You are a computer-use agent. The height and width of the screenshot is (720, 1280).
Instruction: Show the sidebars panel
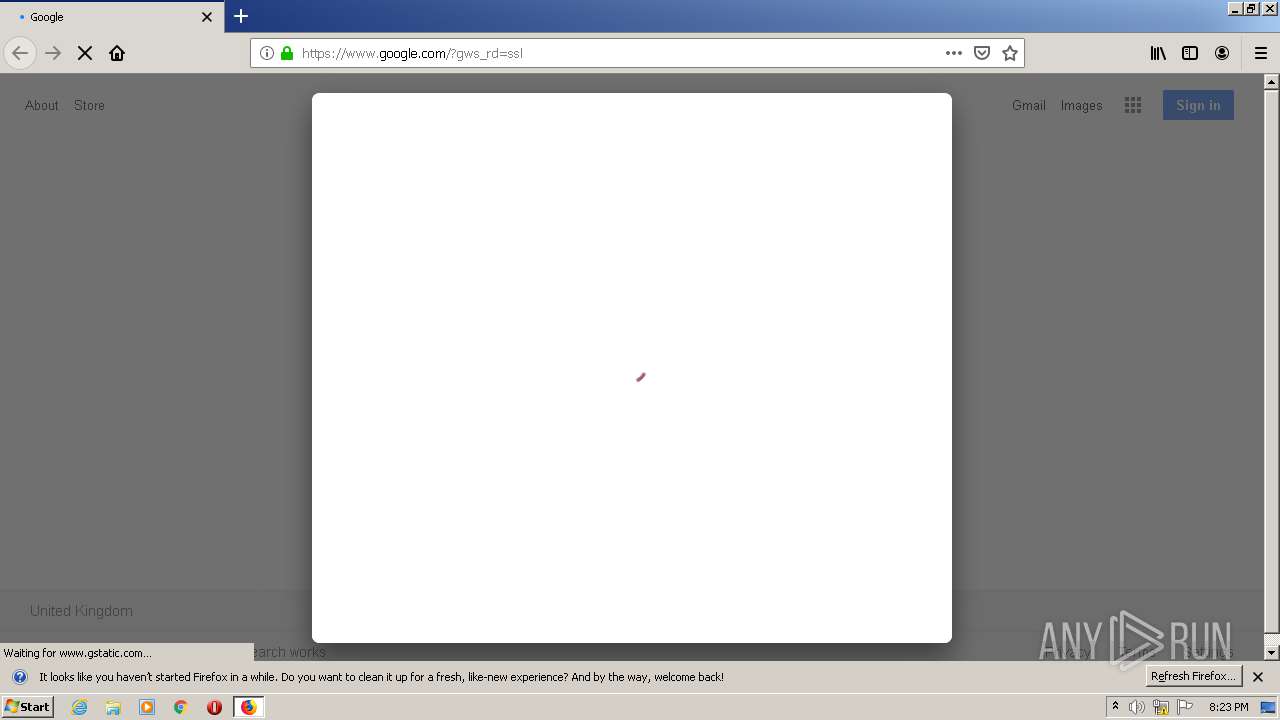pyautogui.click(x=1190, y=53)
